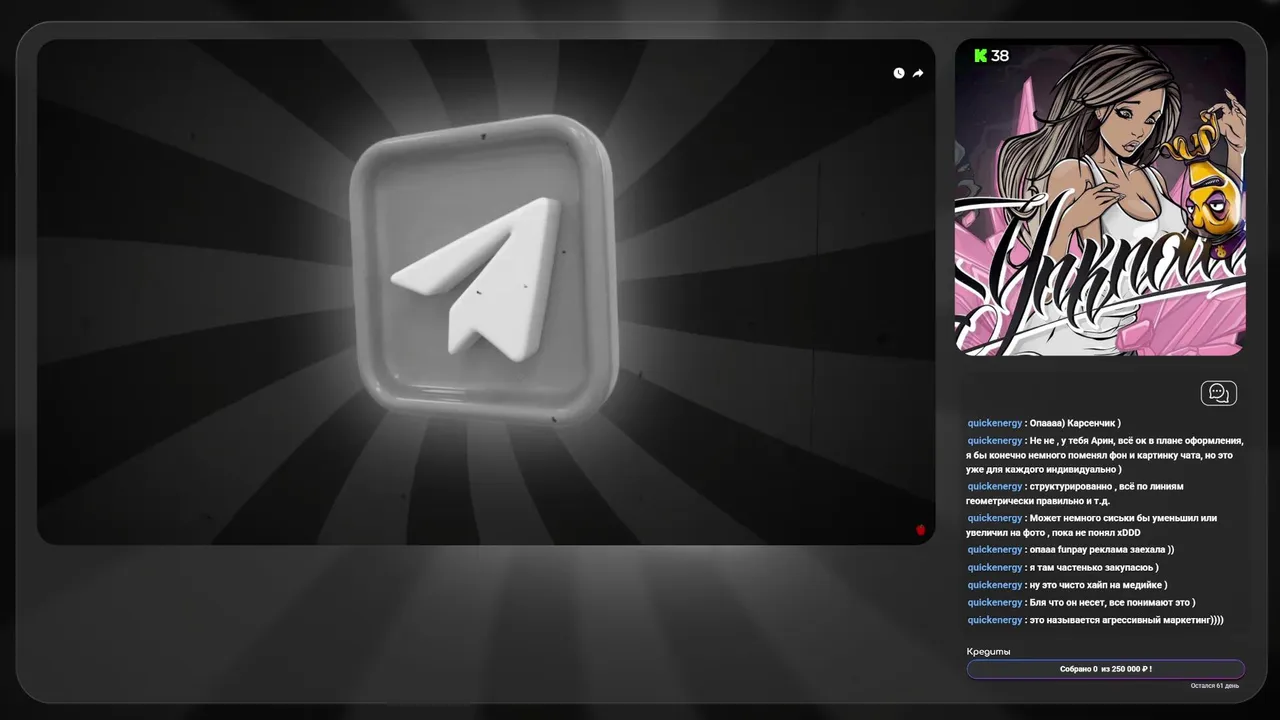The height and width of the screenshot is (720, 1280).
Task: Click message text 'геометрически правильно и т.д.'
Action: tap(1038, 501)
